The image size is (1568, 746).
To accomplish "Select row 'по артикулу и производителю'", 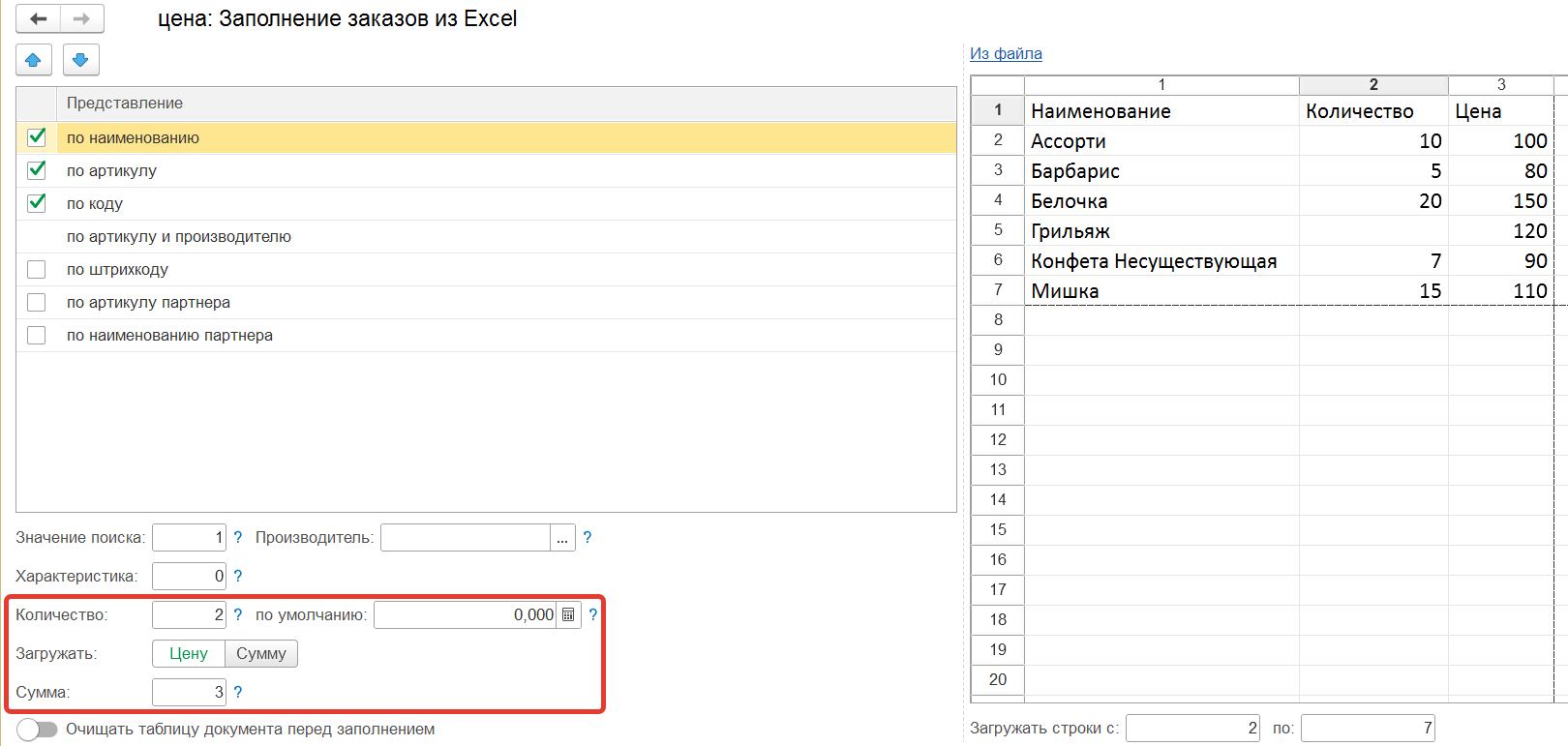I will pos(486,236).
